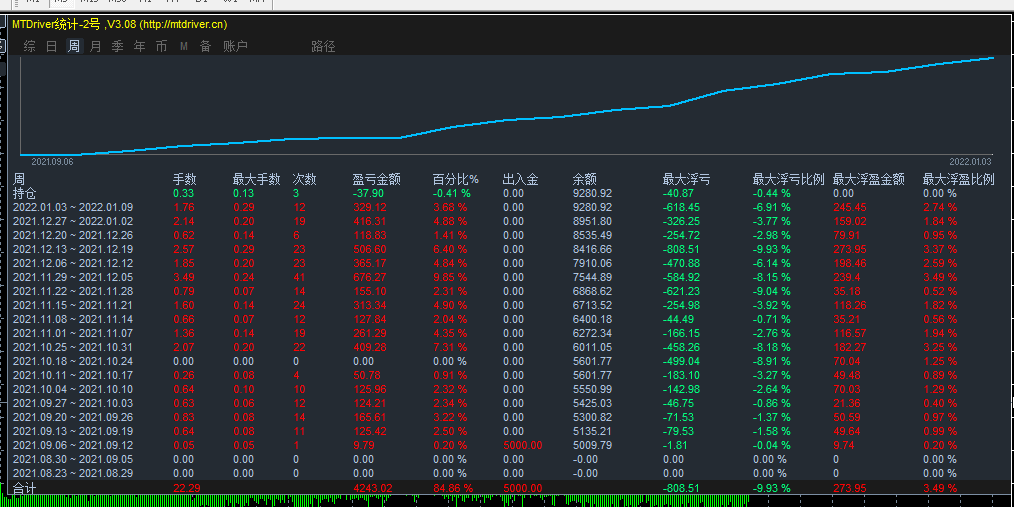Viewport: 1014px width, 507px height.
Task: Click the 盈亏金额 column header
Action: (376, 179)
